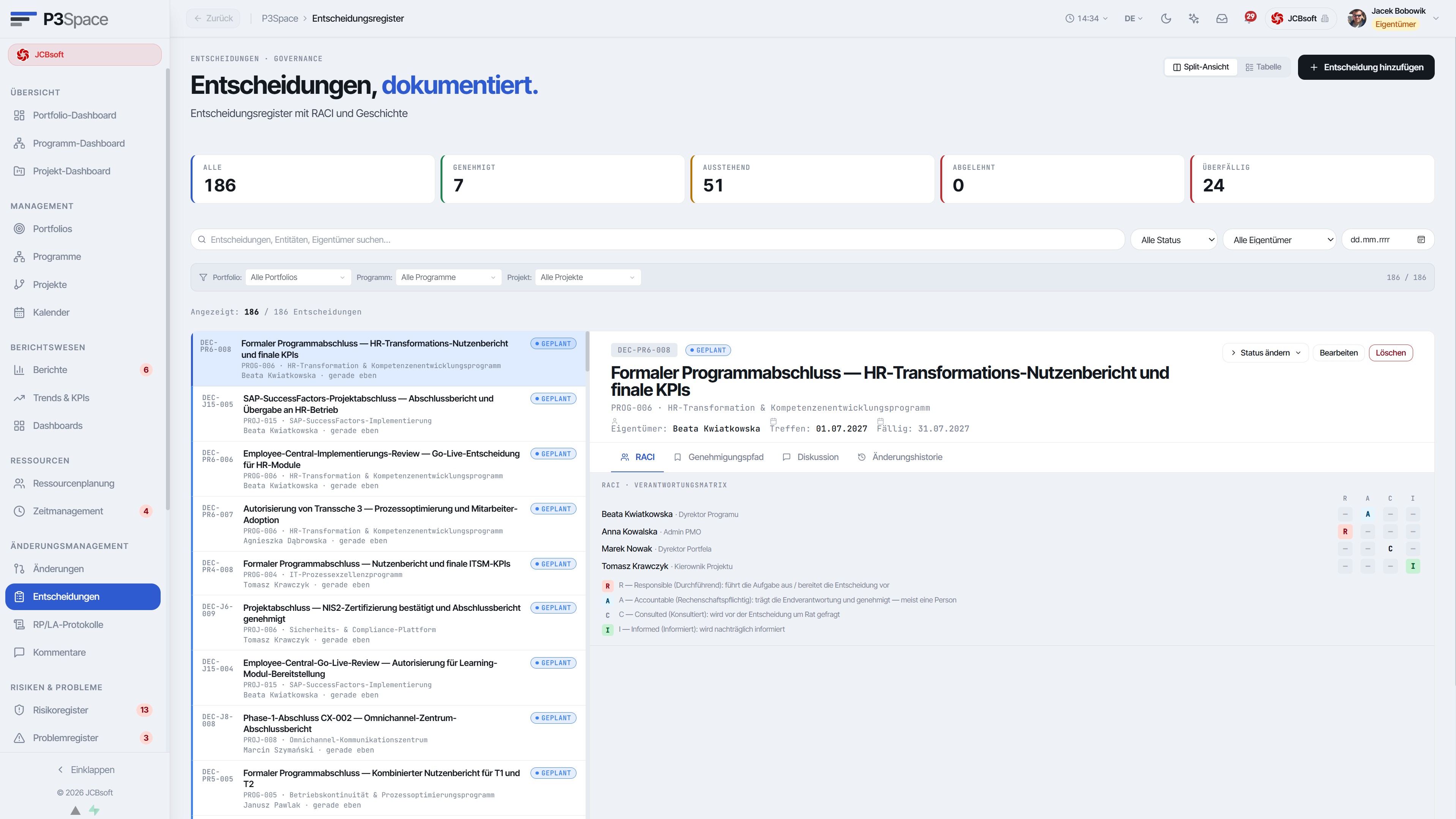Open Entscheidungen in sidebar
Screen dimensions: 1456x819
[83, 597]
